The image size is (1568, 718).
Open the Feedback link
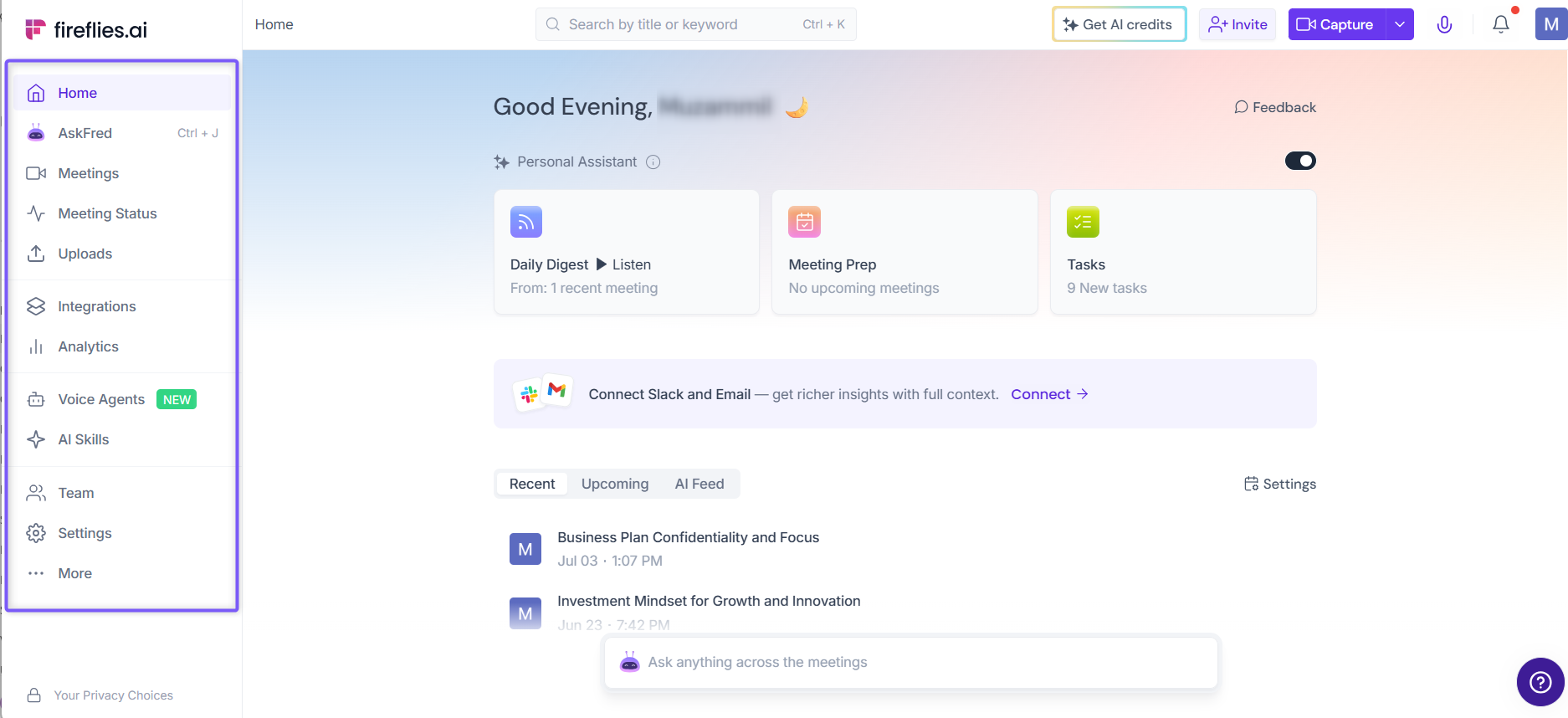point(1275,107)
